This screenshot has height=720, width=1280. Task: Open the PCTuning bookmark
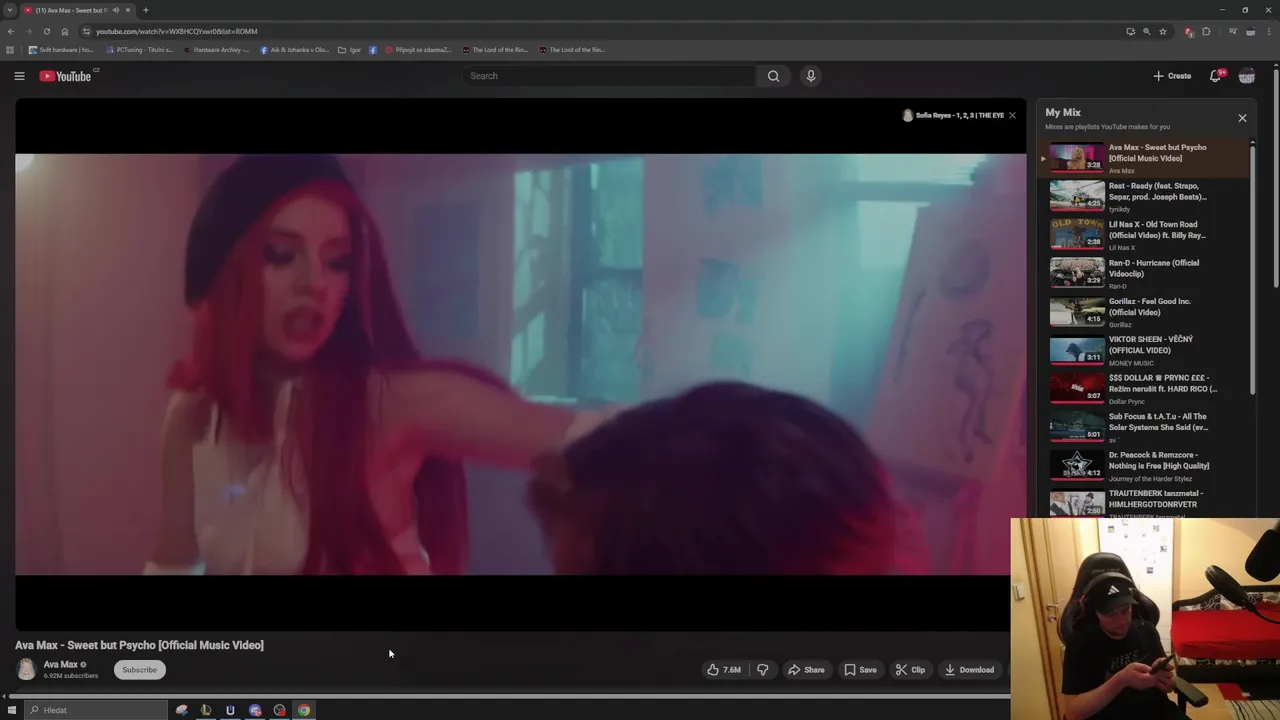coord(139,49)
